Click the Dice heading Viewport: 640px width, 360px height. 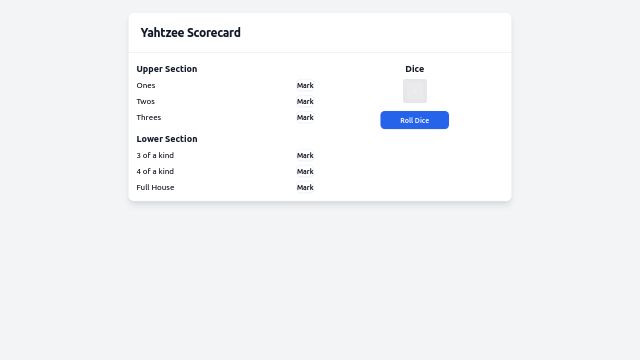[x=414, y=69]
